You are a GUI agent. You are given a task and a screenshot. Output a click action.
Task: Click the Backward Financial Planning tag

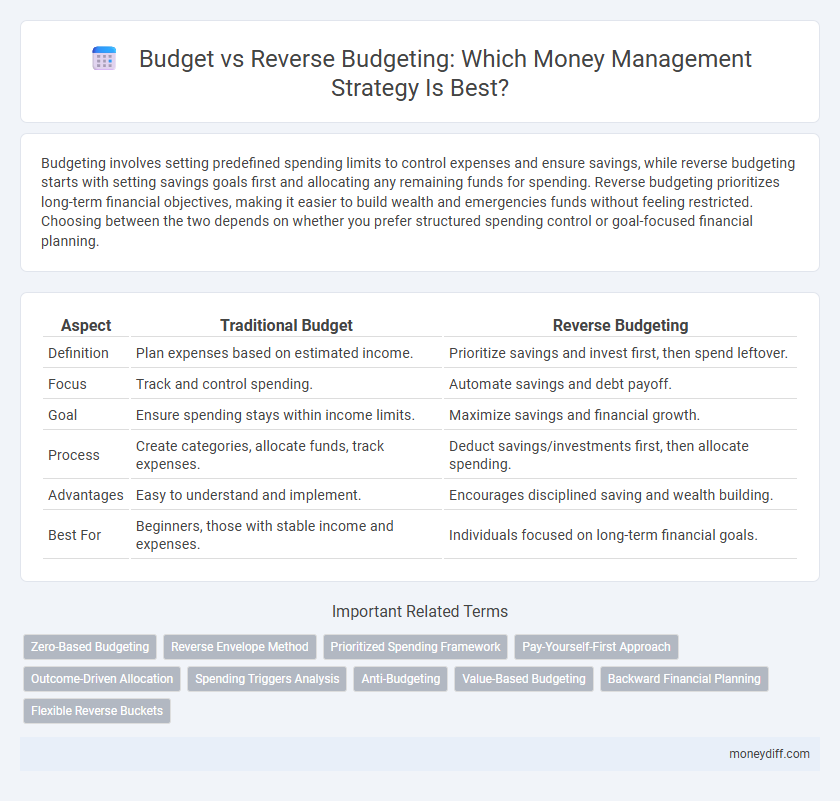point(684,679)
